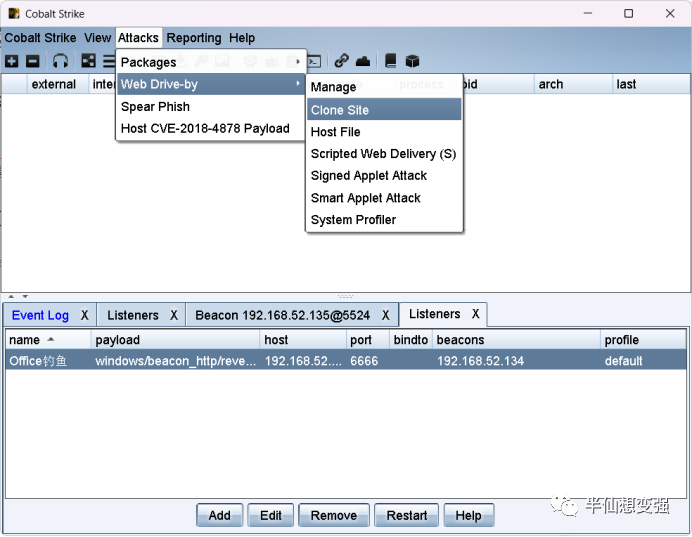
Task: Click the Session Table view icon
Action: [x=109, y=61]
